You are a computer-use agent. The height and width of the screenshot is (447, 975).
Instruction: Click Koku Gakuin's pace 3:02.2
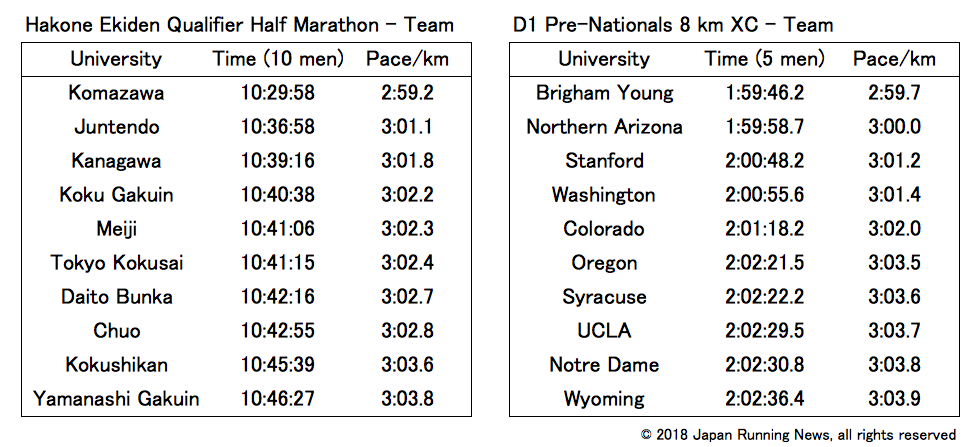[x=407, y=195]
